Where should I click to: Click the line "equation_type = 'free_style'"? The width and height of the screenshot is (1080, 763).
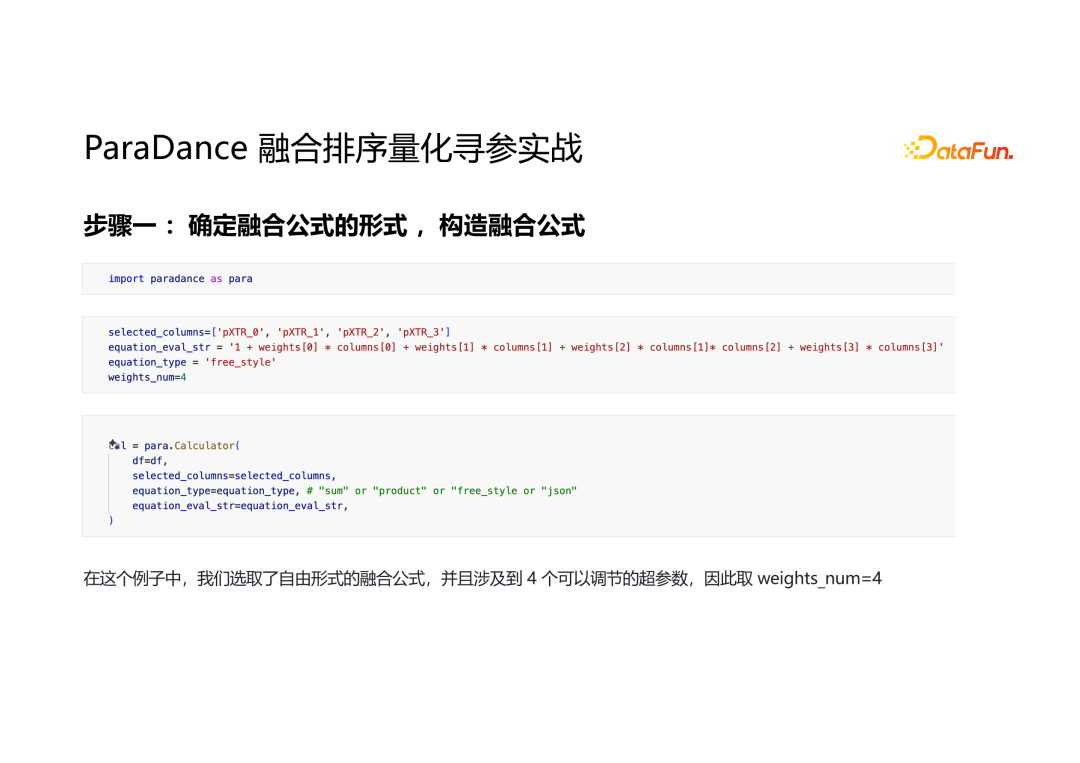[x=192, y=362]
